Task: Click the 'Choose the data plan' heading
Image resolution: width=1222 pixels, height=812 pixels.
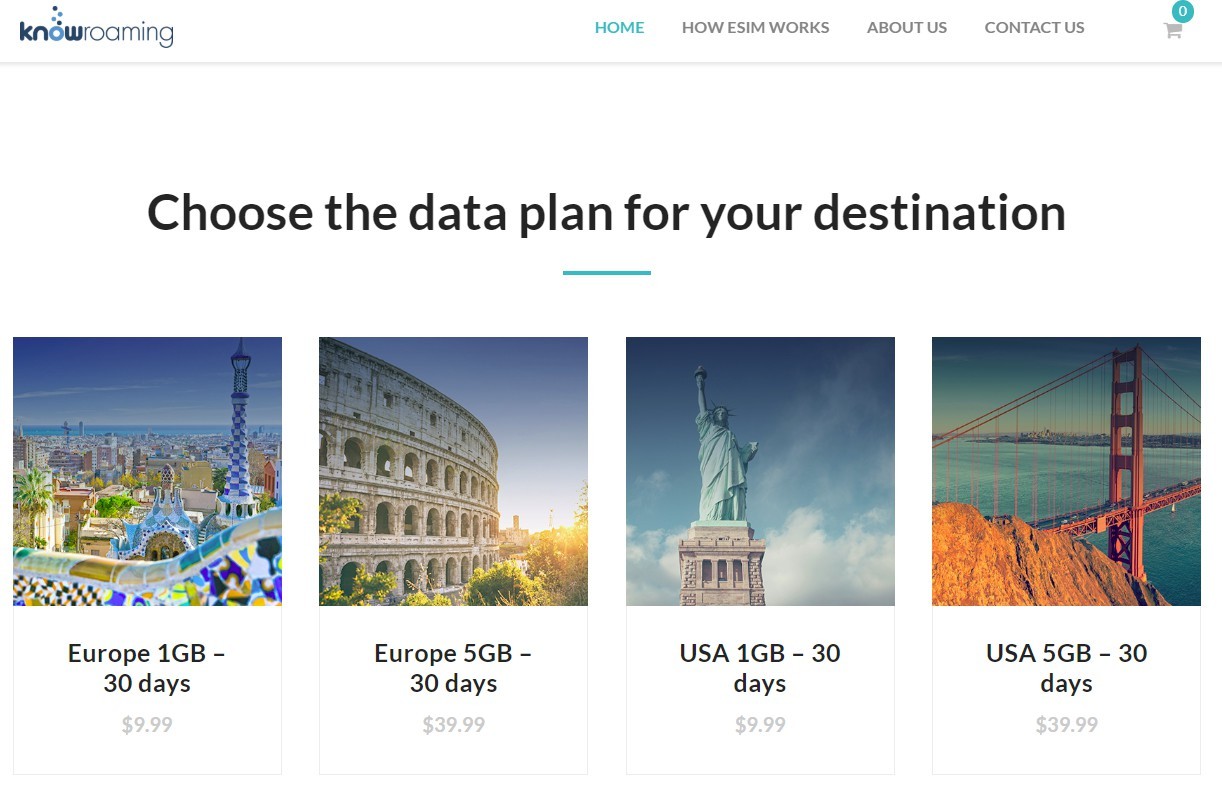Action: tap(606, 213)
